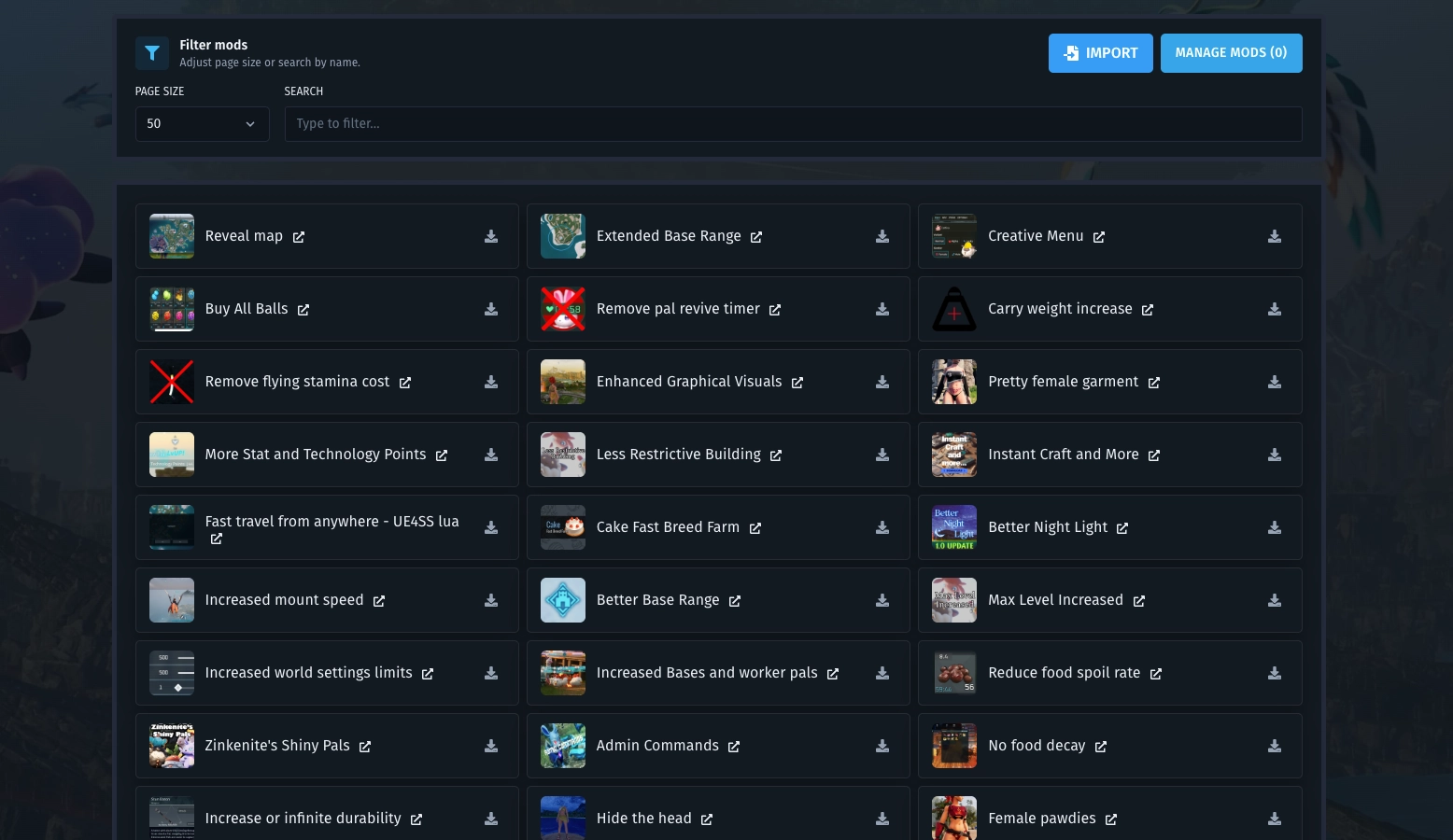Download Cake Fast Breed Farm mod

pos(882,528)
